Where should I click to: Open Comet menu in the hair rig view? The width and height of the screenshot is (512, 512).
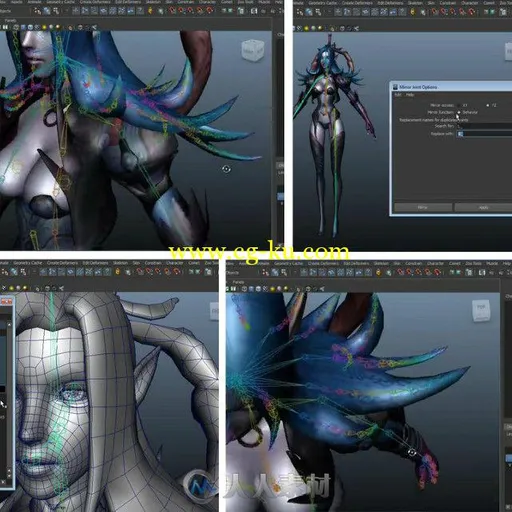pos(454,263)
